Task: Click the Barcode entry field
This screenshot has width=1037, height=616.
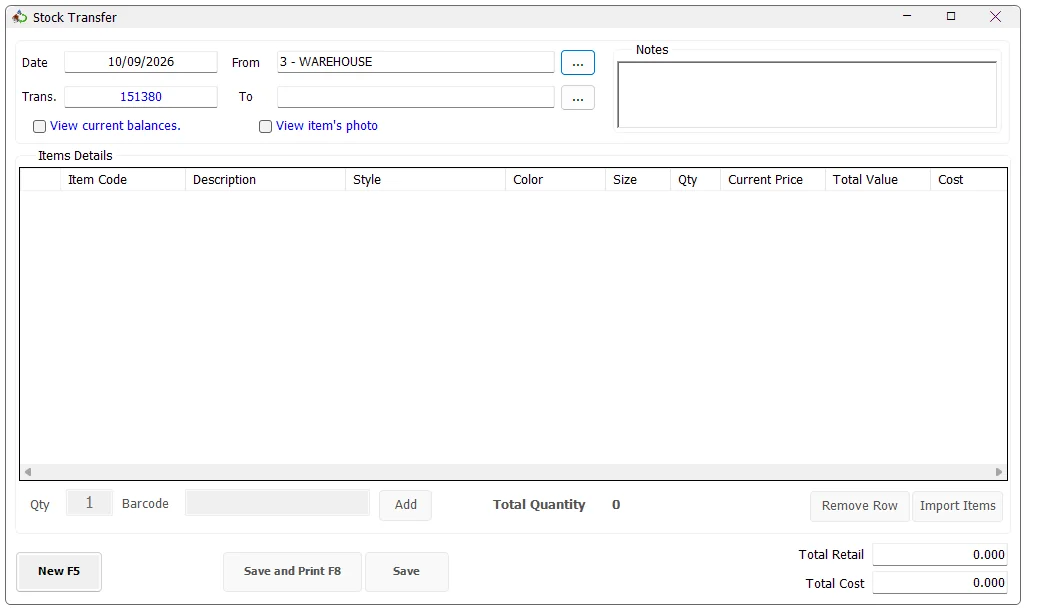Action: [x=277, y=503]
